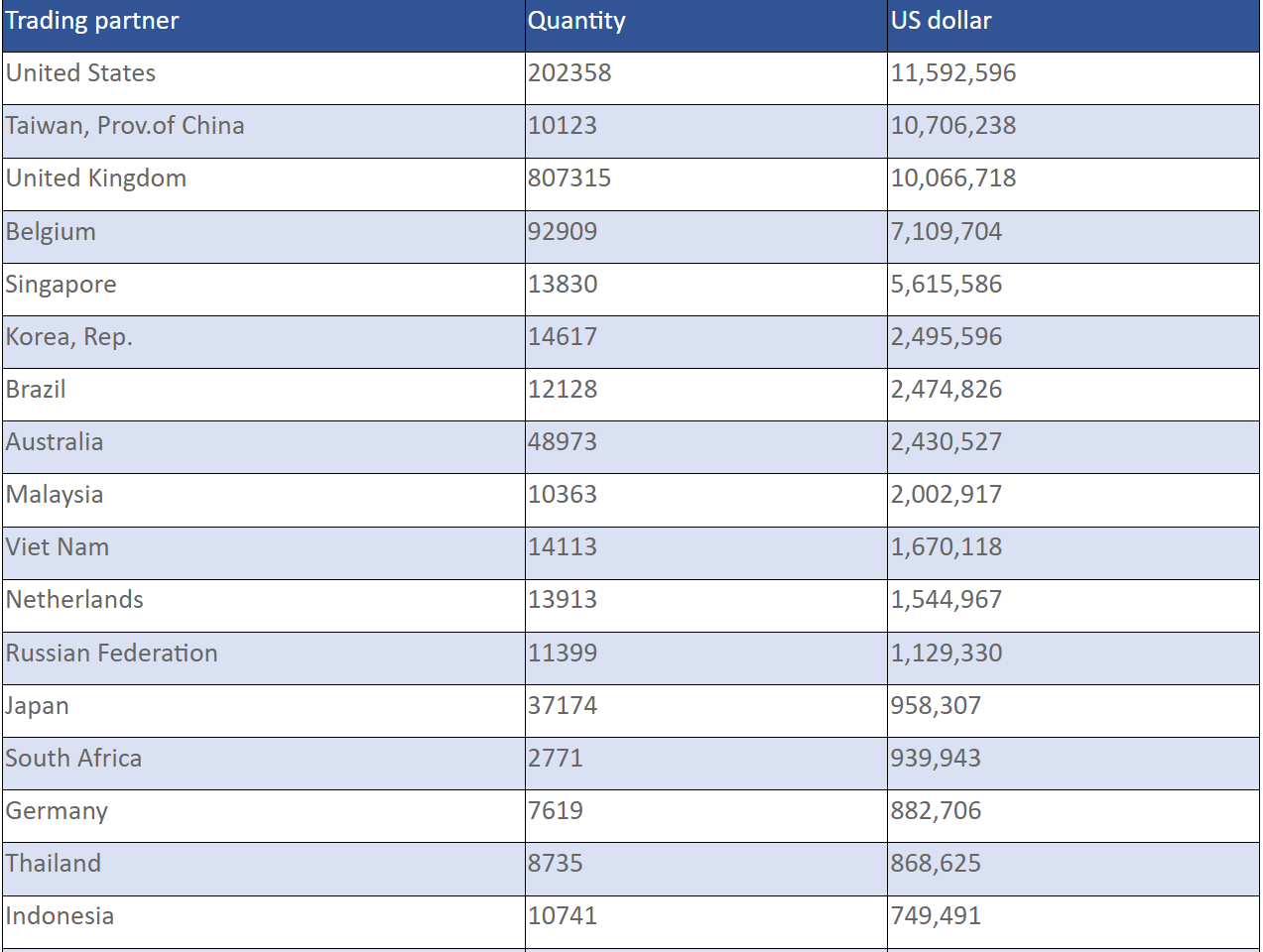The image size is (1263, 952).
Task: Click the Indonesia cell
Action: click(x=60, y=916)
